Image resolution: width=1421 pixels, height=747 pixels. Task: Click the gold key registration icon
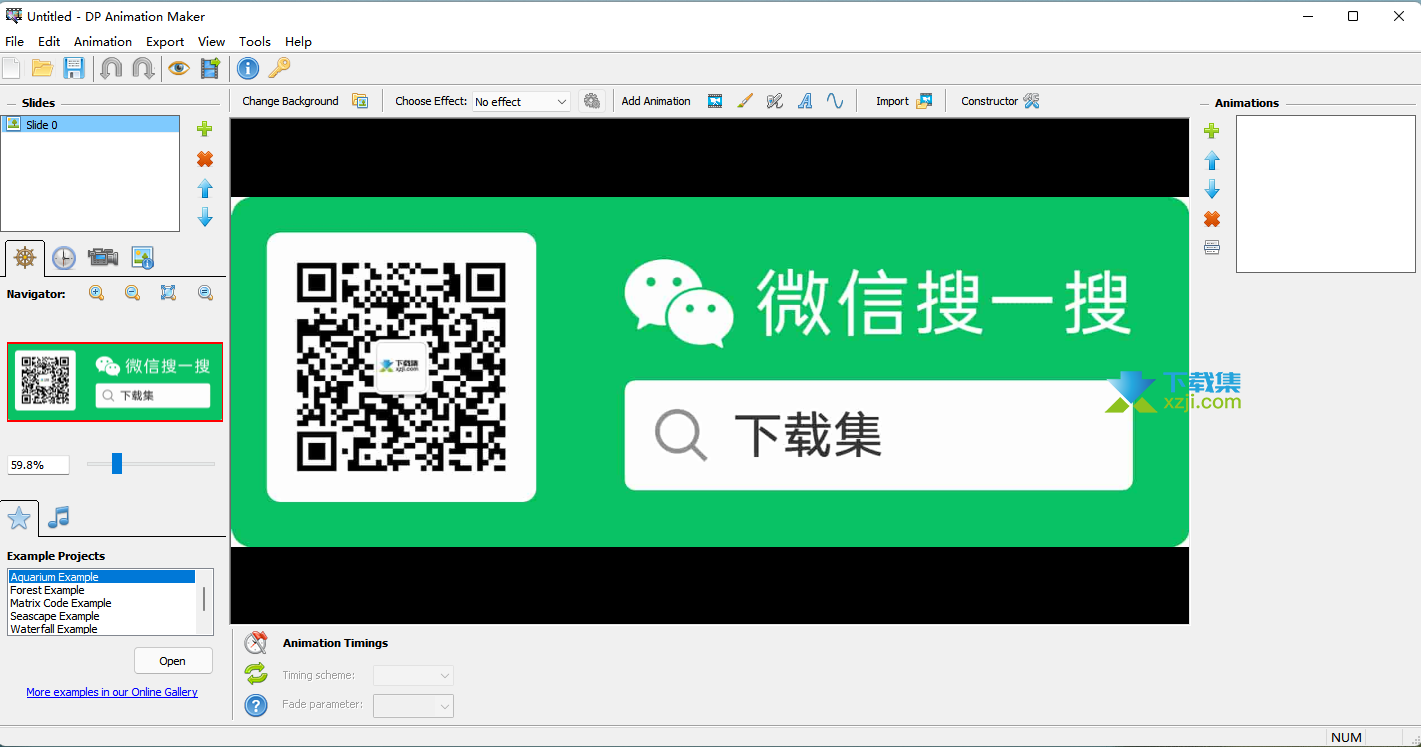(279, 68)
